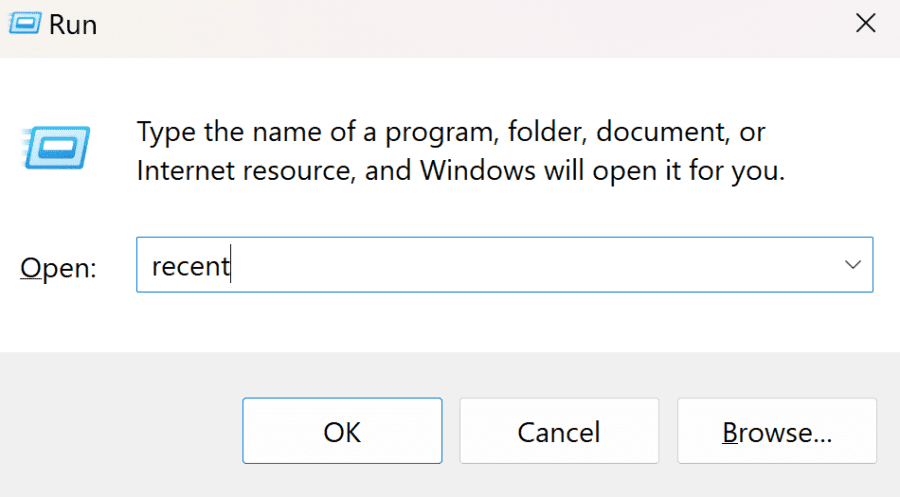Choose Browse... to locate a program
This screenshot has height=497, width=900.
click(x=777, y=431)
